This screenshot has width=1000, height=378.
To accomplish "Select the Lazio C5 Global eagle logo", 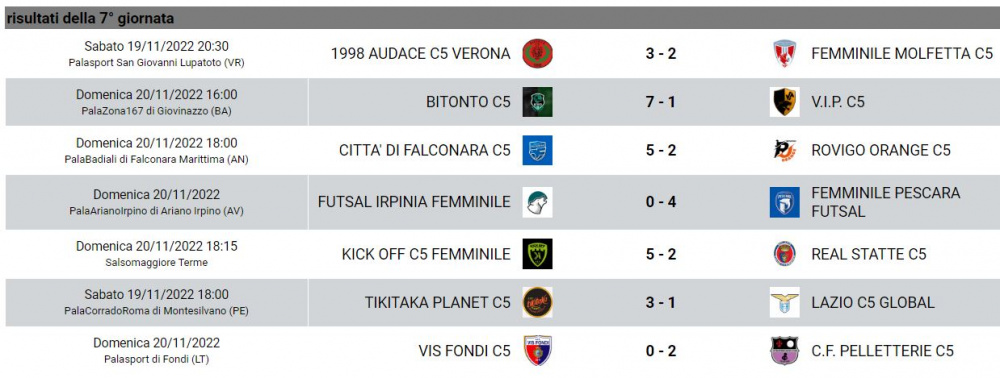I will 784,302.
